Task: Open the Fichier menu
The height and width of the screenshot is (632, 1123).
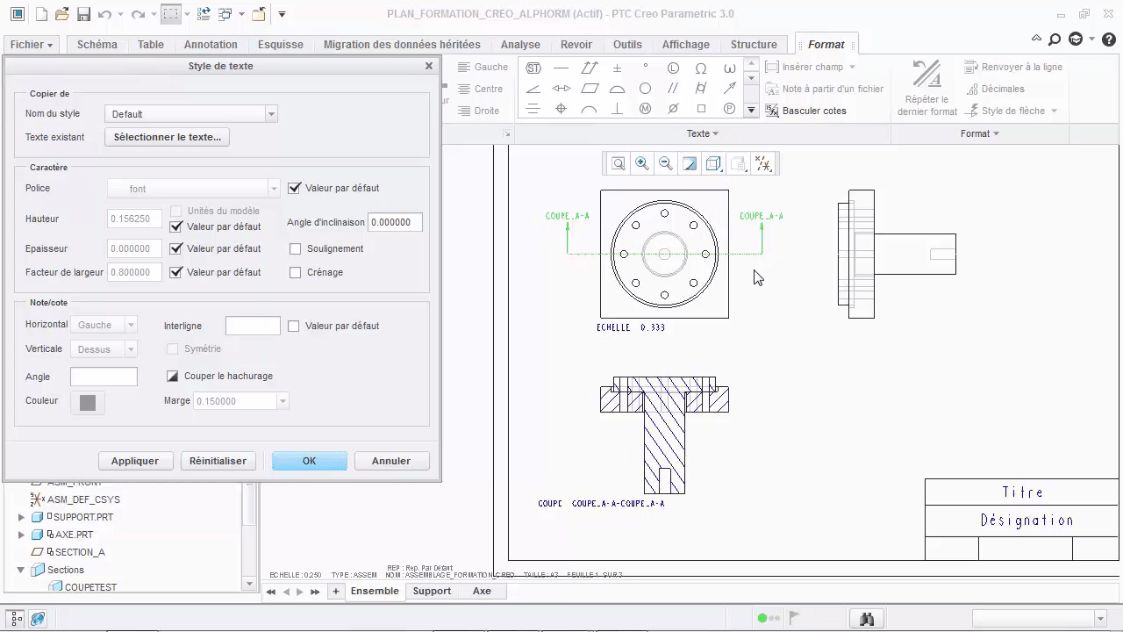Action: point(30,44)
